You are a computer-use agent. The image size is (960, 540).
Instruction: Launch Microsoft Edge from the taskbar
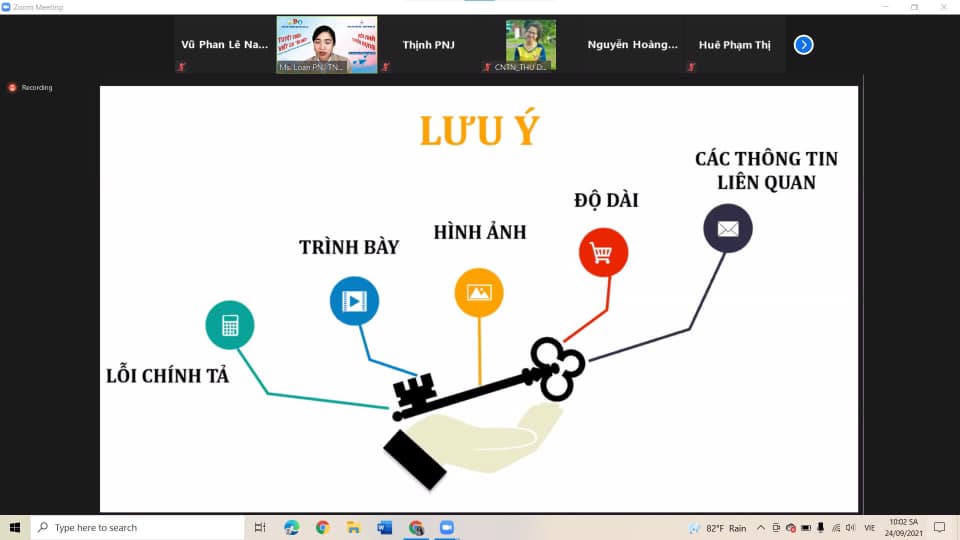click(291, 527)
